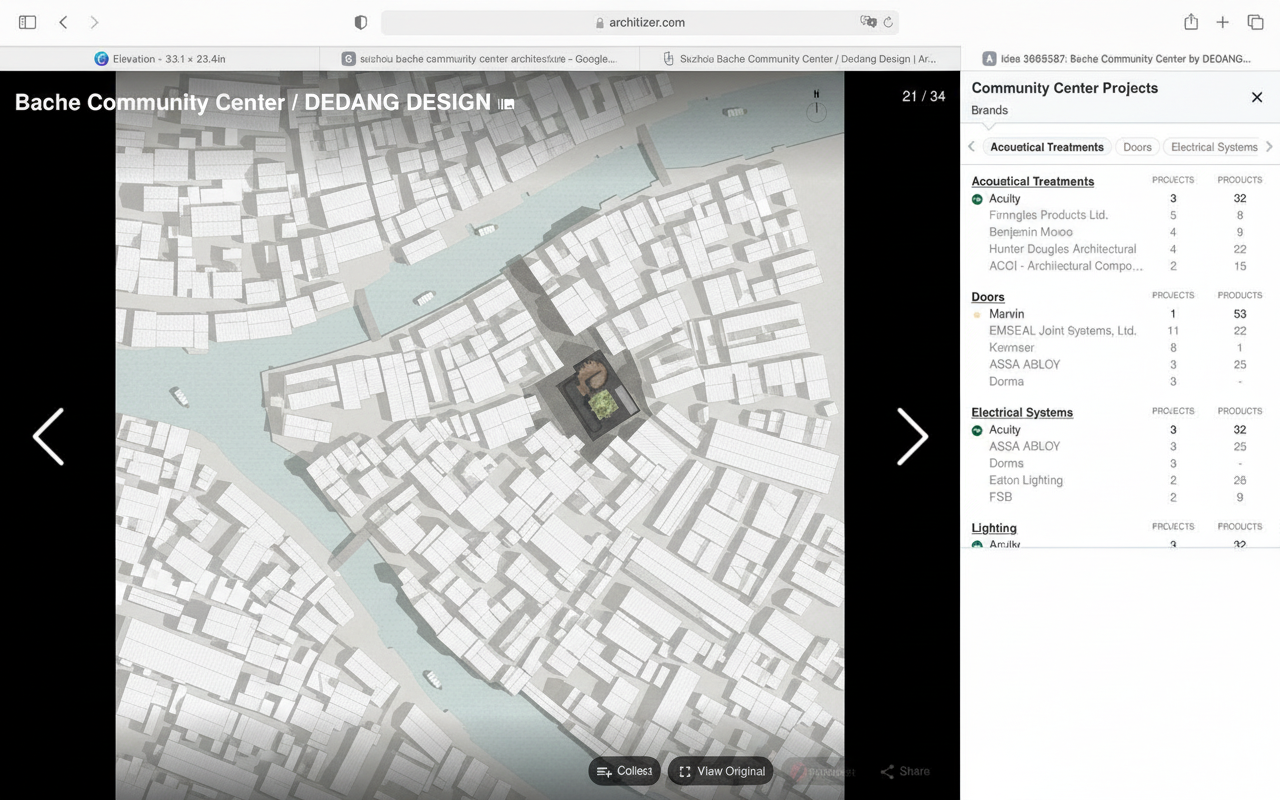Screen dimensions: 1280x800
Task: Go to the next gallery image
Action: point(912,437)
